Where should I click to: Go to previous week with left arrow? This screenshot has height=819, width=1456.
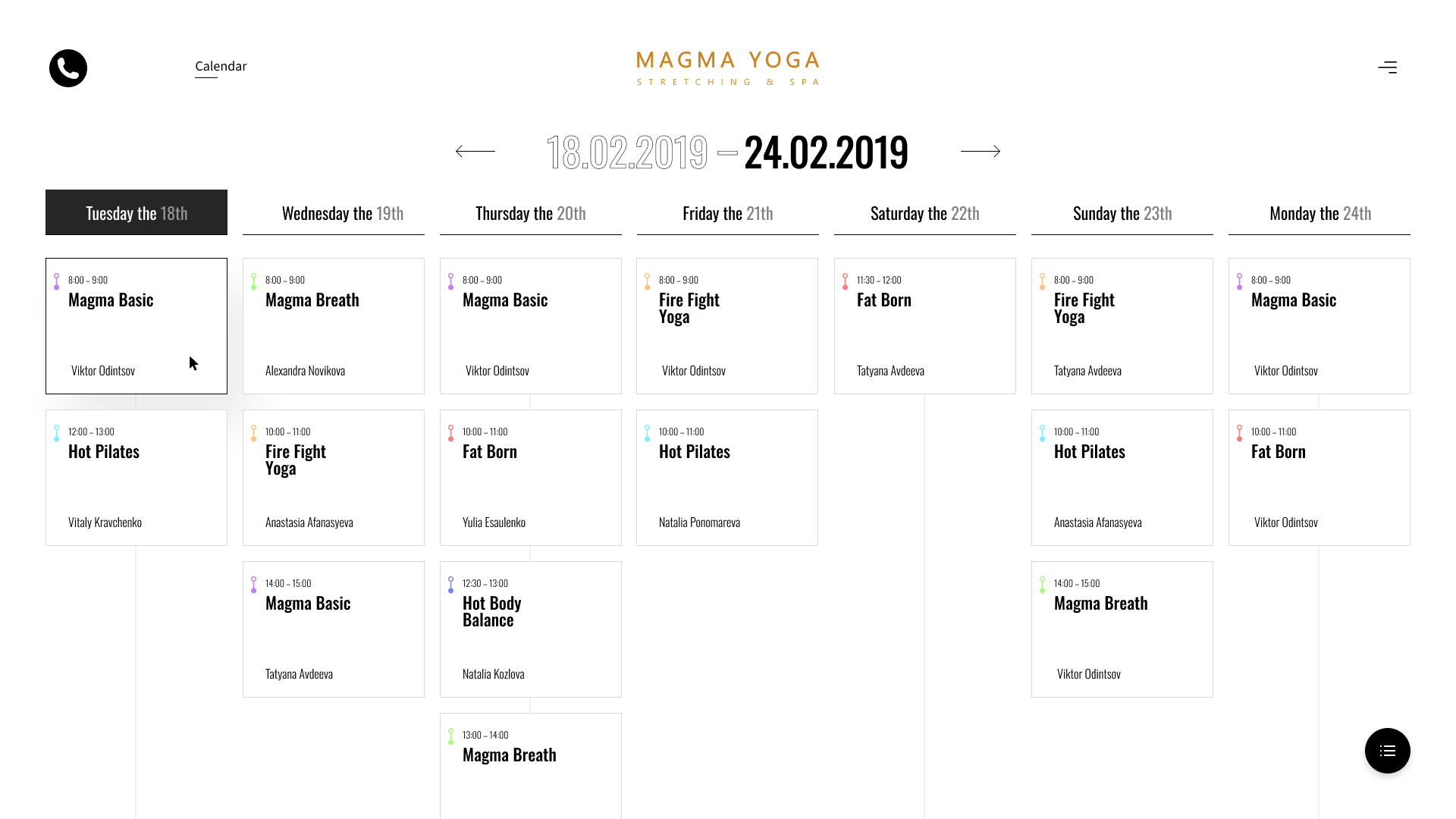pyautogui.click(x=475, y=152)
